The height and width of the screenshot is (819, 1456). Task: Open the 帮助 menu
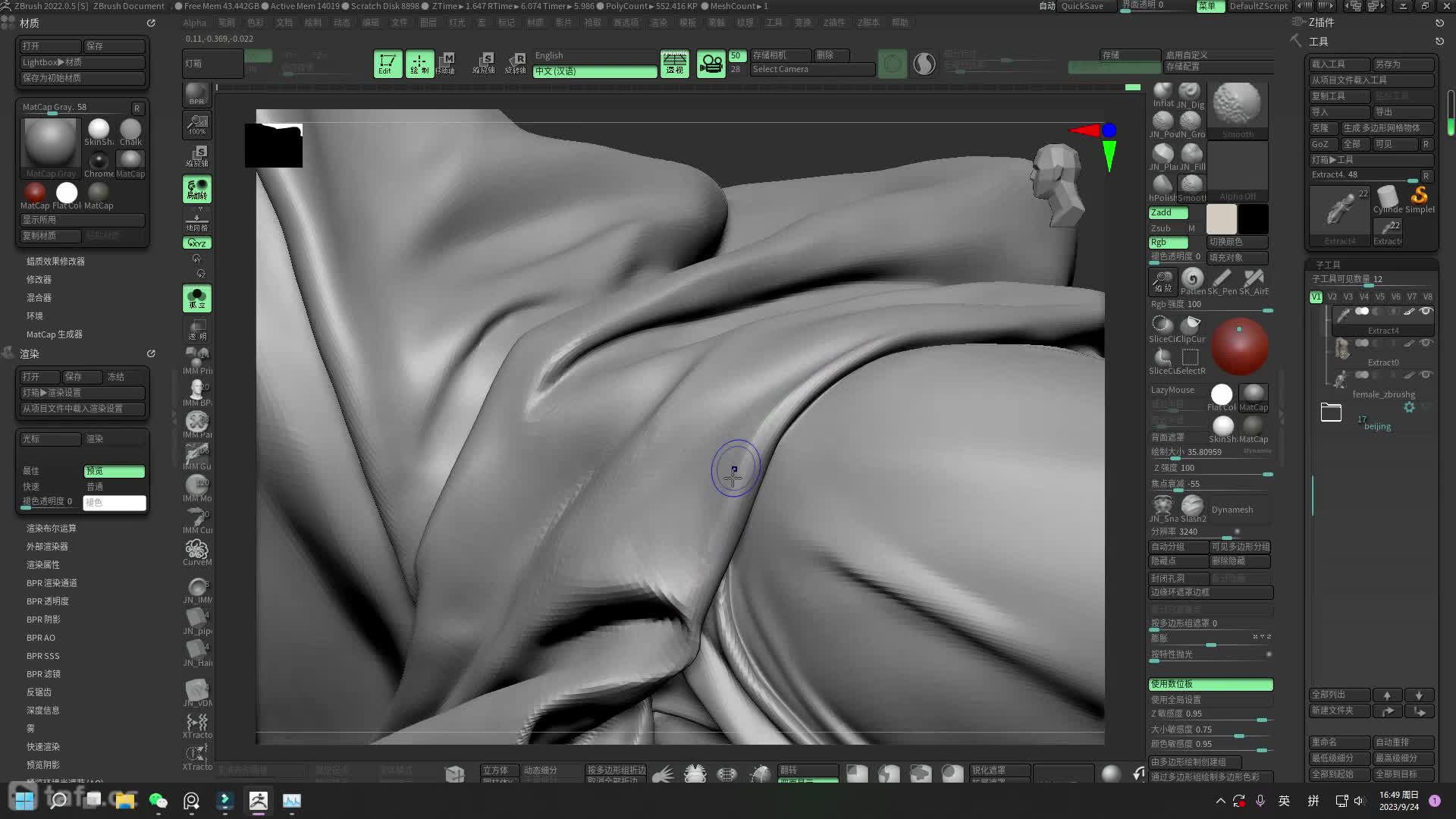coord(900,23)
